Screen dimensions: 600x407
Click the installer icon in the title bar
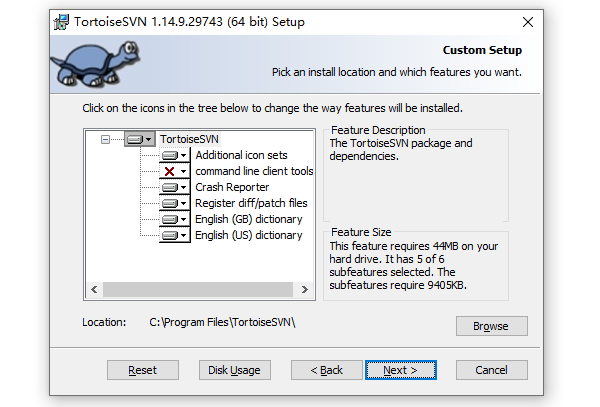(x=62, y=22)
